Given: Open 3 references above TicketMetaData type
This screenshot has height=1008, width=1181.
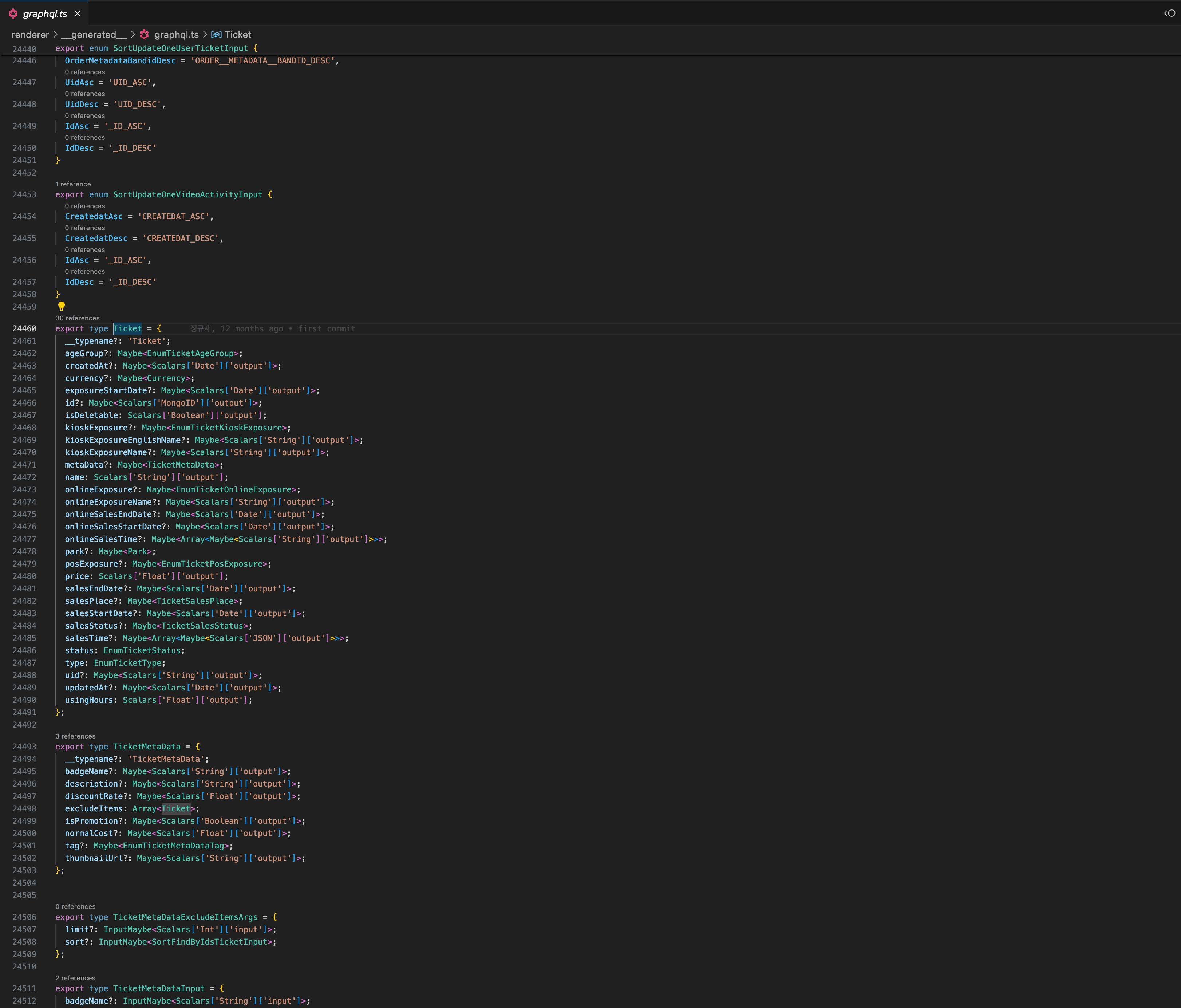Looking at the screenshot, I should [x=75, y=736].
